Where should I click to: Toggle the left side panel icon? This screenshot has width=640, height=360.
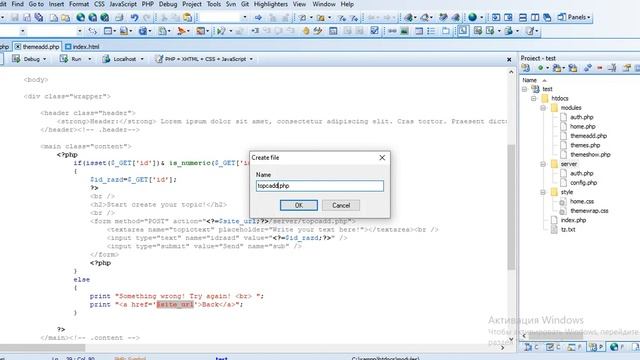click(x=496, y=18)
